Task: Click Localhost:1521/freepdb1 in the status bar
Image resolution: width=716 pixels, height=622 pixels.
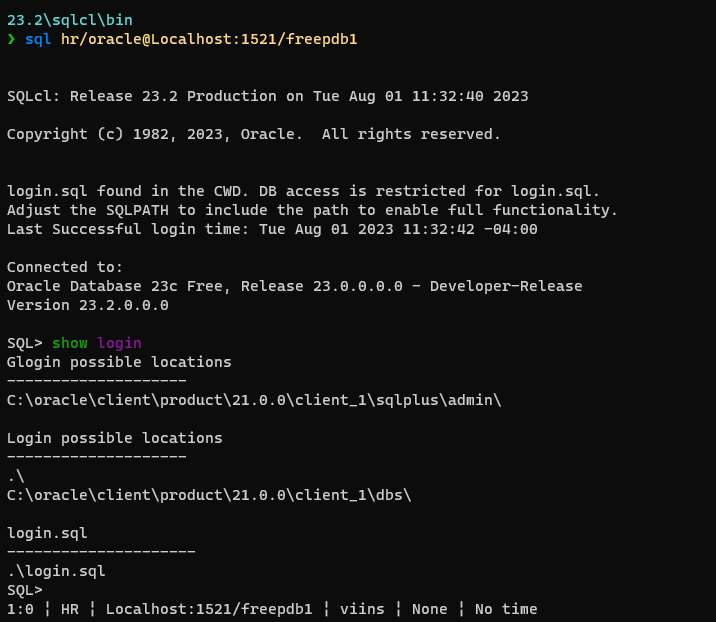Action: 209,610
